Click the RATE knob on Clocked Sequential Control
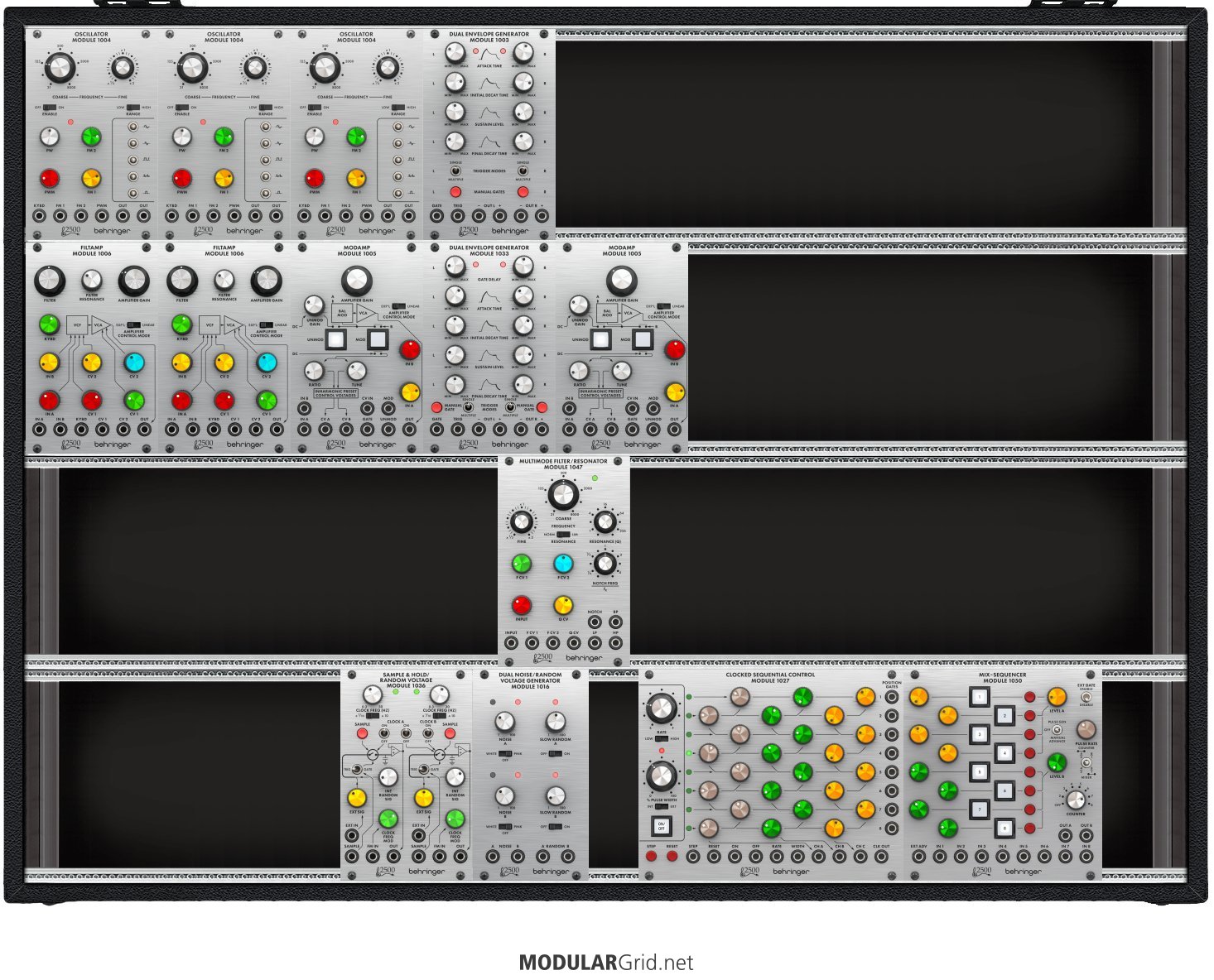Screen dimensions: 1214x980 point(661,708)
